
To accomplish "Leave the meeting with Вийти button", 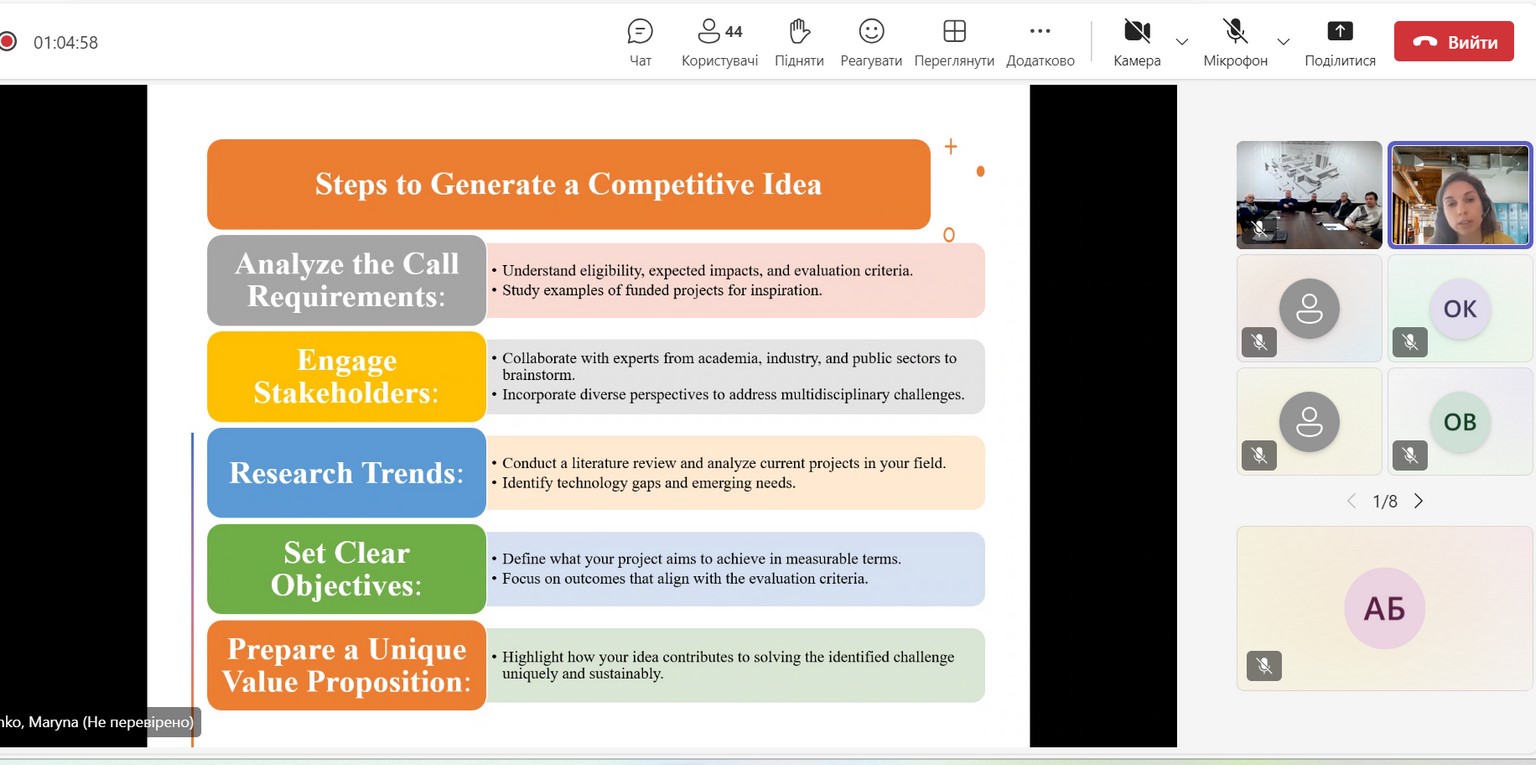I will point(1453,42).
